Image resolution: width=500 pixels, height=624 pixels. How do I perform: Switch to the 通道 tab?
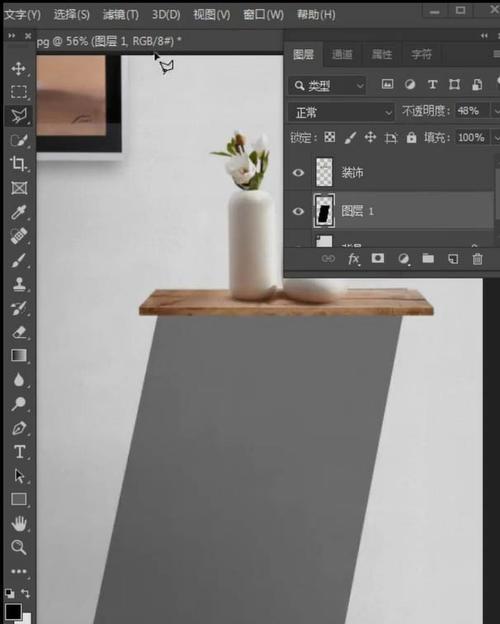pos(342,55)
